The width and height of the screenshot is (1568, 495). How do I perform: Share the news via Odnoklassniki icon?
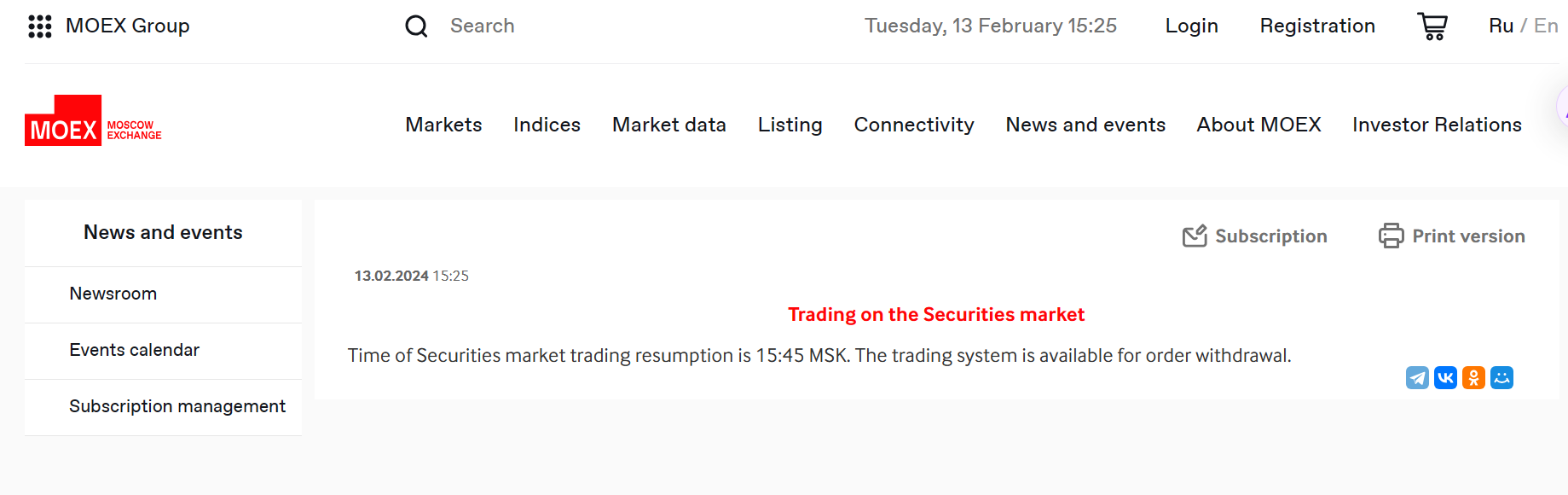[x=1473, y=378]
